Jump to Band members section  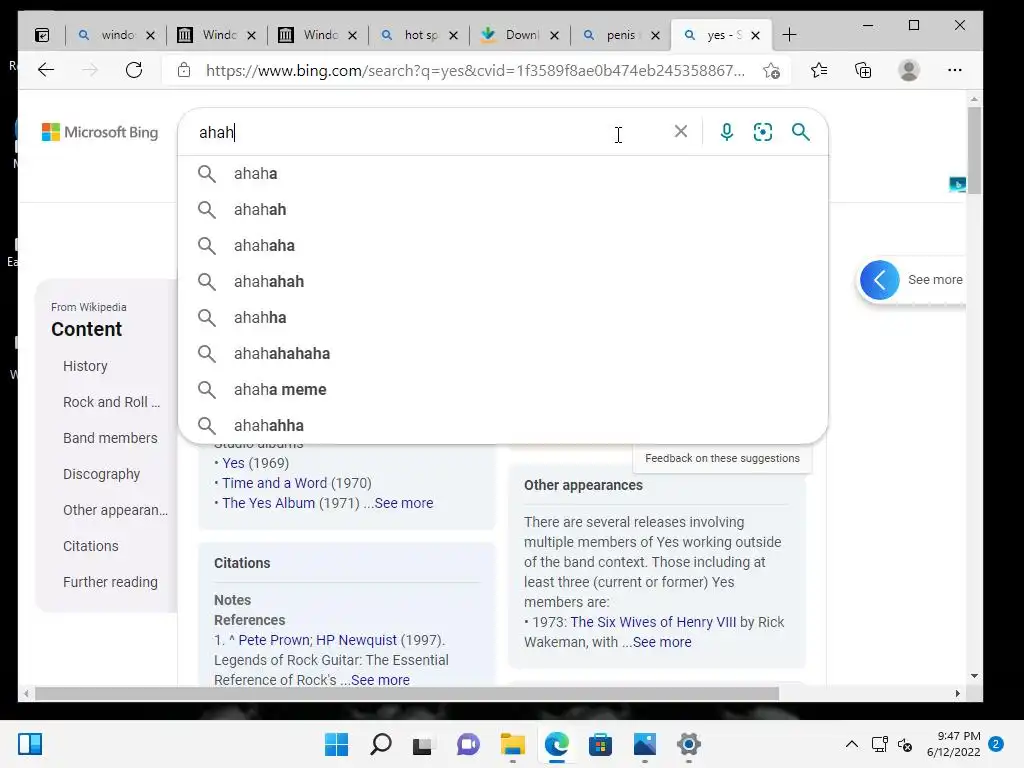coord(110,438)
